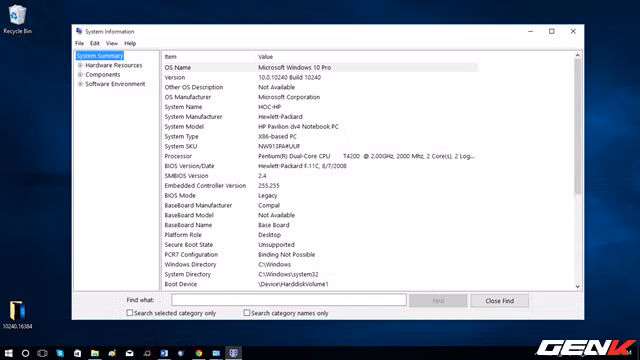This screenshot has width=640, height=360.
Task: Click the Close Find button
Action: tap(500, 301)
